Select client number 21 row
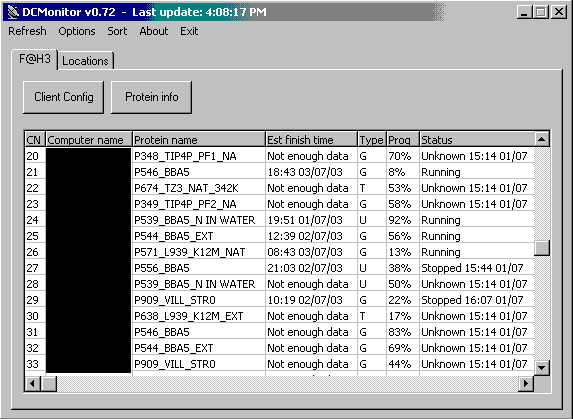Image resolution: width=573 pixels, height=419 pixels. pyautogui.click(x=279, y=172)
